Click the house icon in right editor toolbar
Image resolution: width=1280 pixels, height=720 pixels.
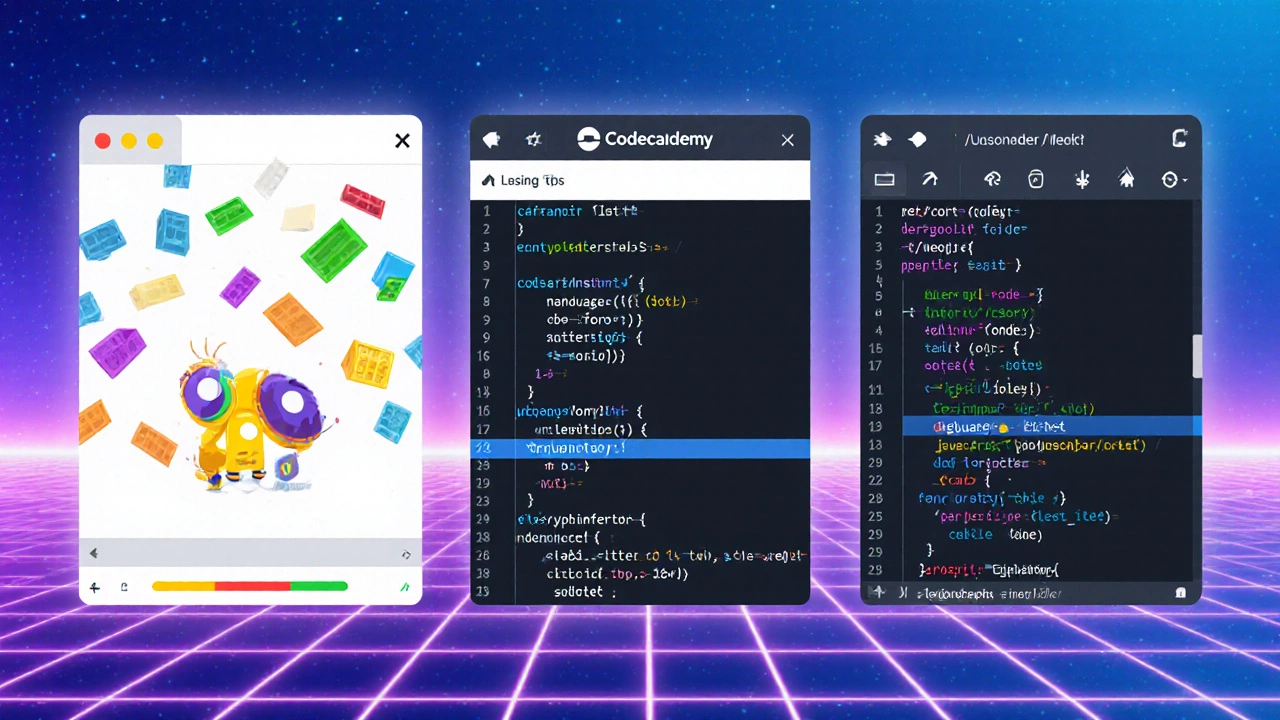[1126, 180]
